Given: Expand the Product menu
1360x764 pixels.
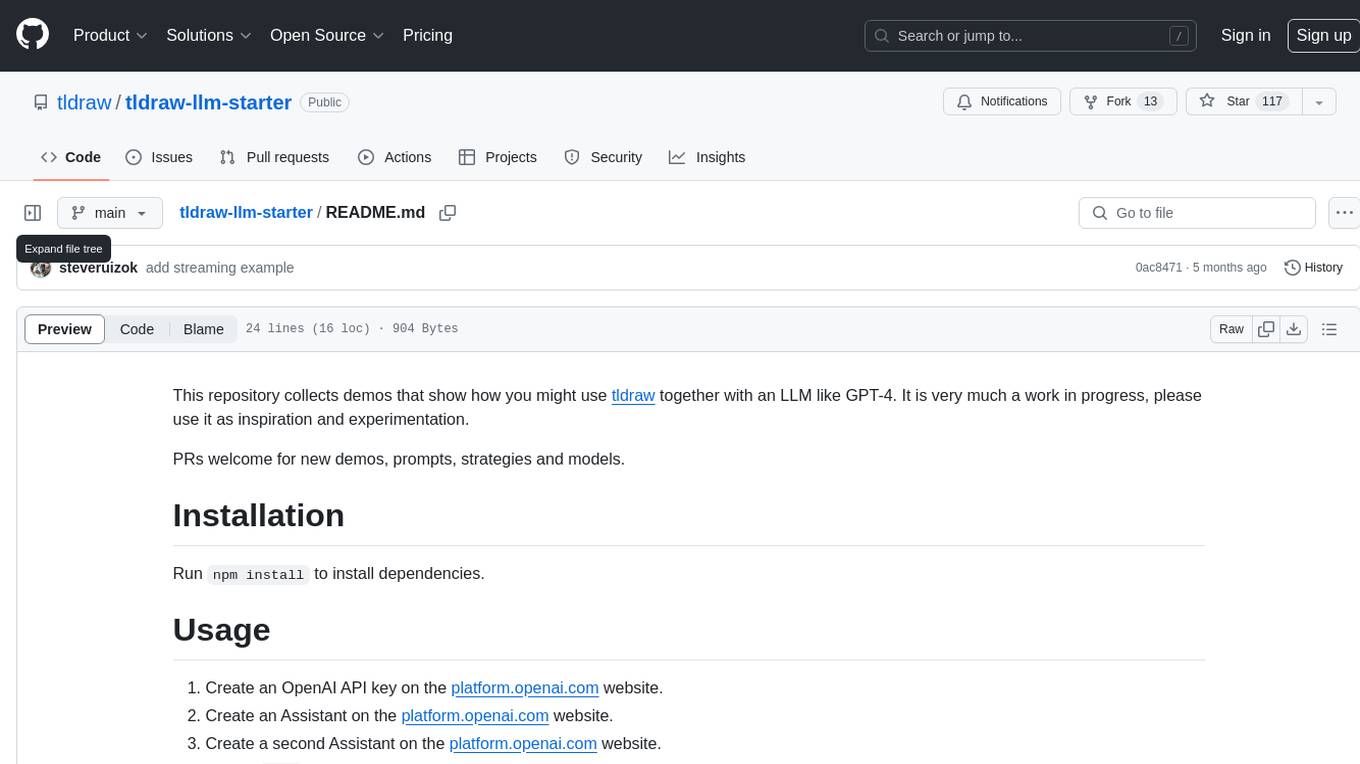Looking at the screenshot, I should pos(111,35).
